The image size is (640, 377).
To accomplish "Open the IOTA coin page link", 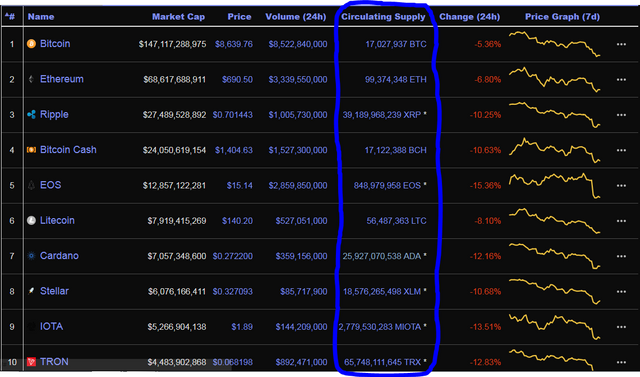I will (x=51, y=327).
